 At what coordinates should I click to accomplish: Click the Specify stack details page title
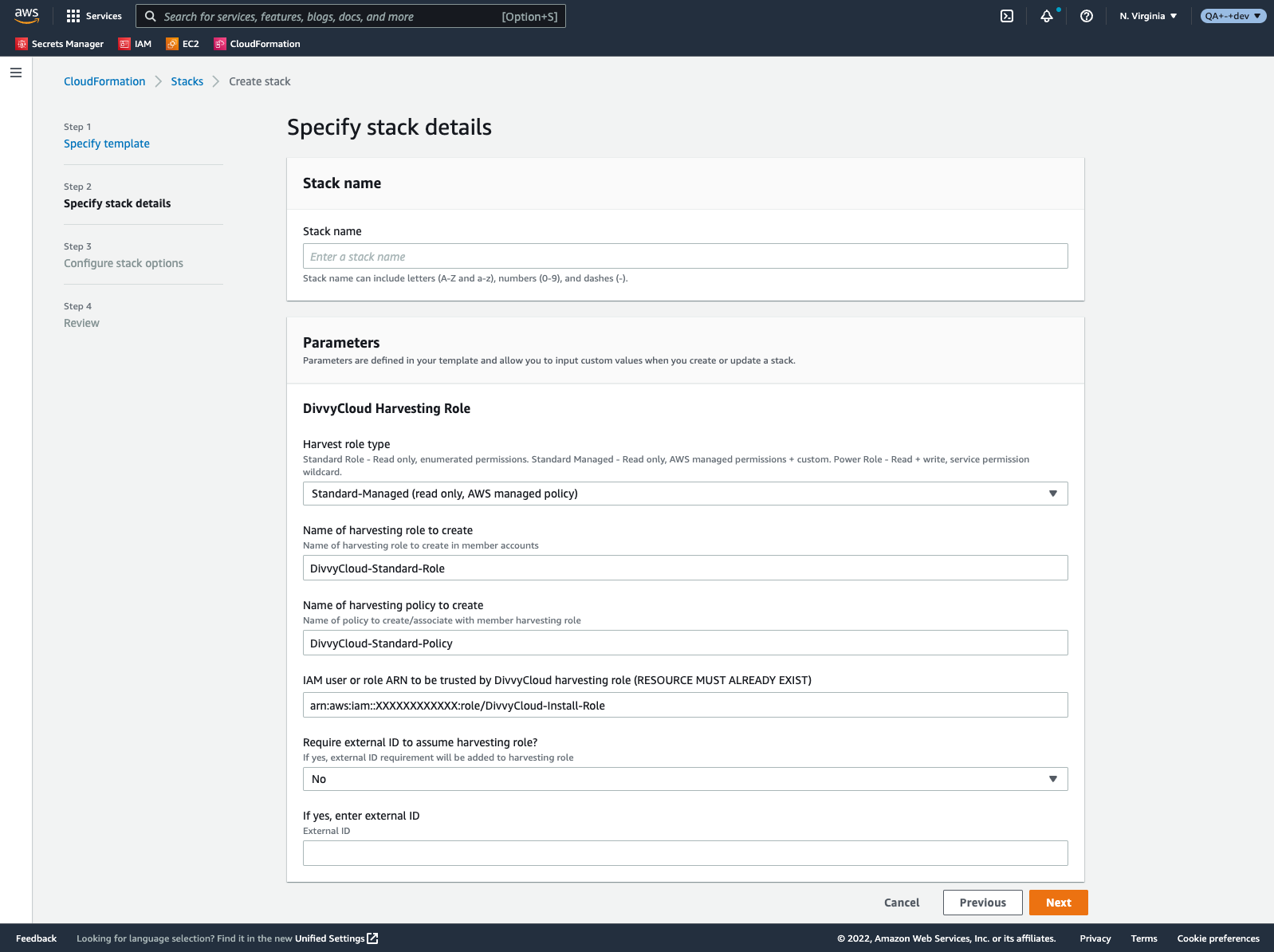[x=389, y=128]
